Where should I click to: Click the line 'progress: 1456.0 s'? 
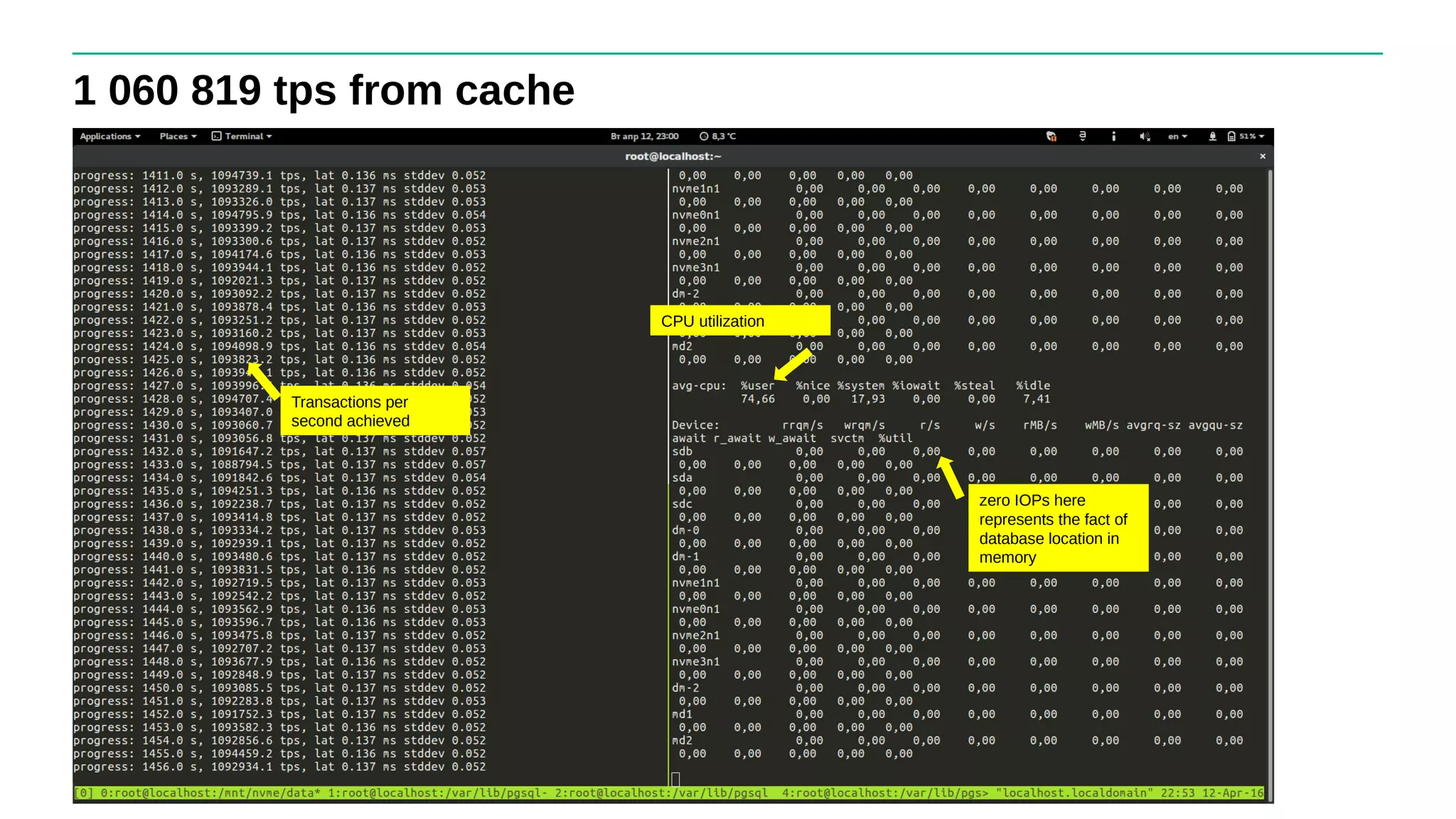click(279, 767)
